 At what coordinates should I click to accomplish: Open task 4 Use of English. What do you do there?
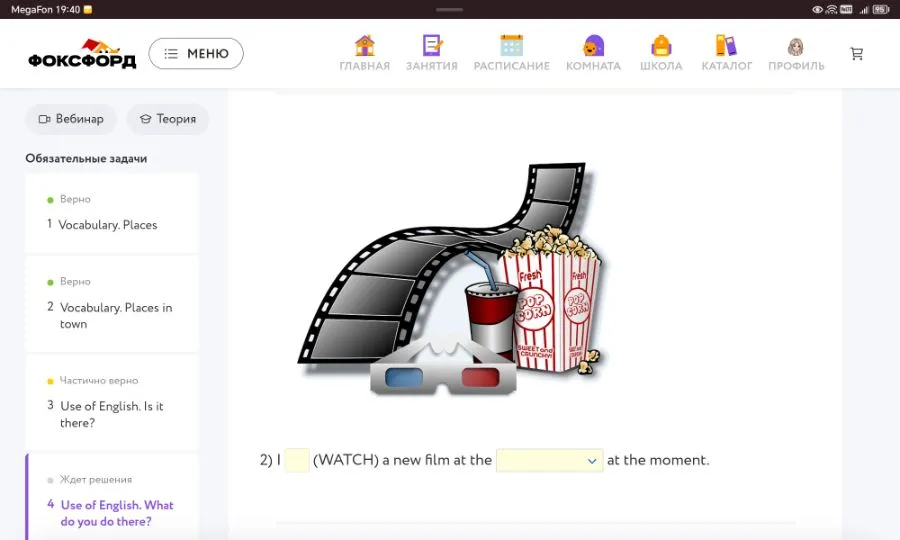click(x=112, y=497)
